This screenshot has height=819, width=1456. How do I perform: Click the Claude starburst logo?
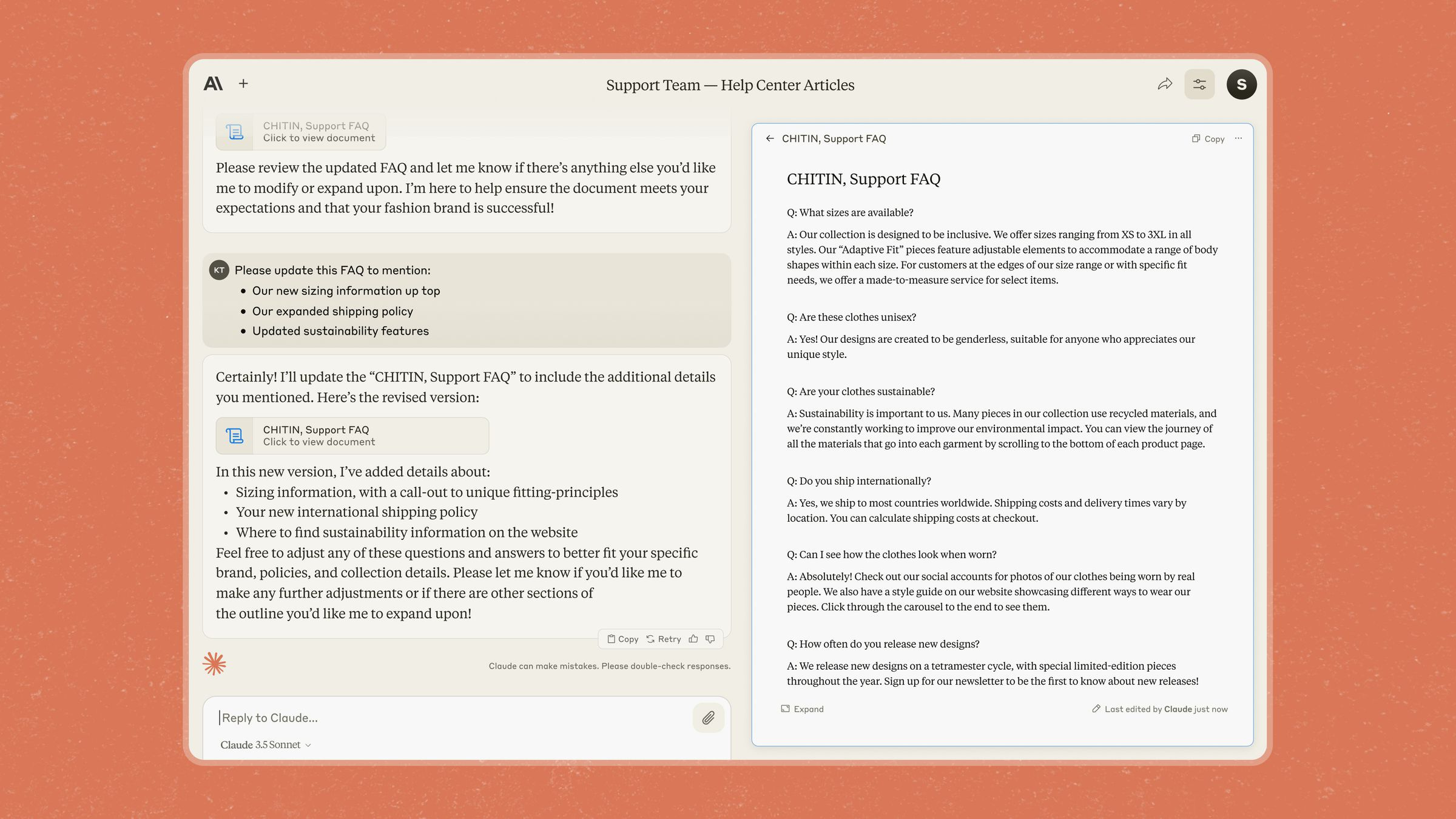(x=214, y=664)
